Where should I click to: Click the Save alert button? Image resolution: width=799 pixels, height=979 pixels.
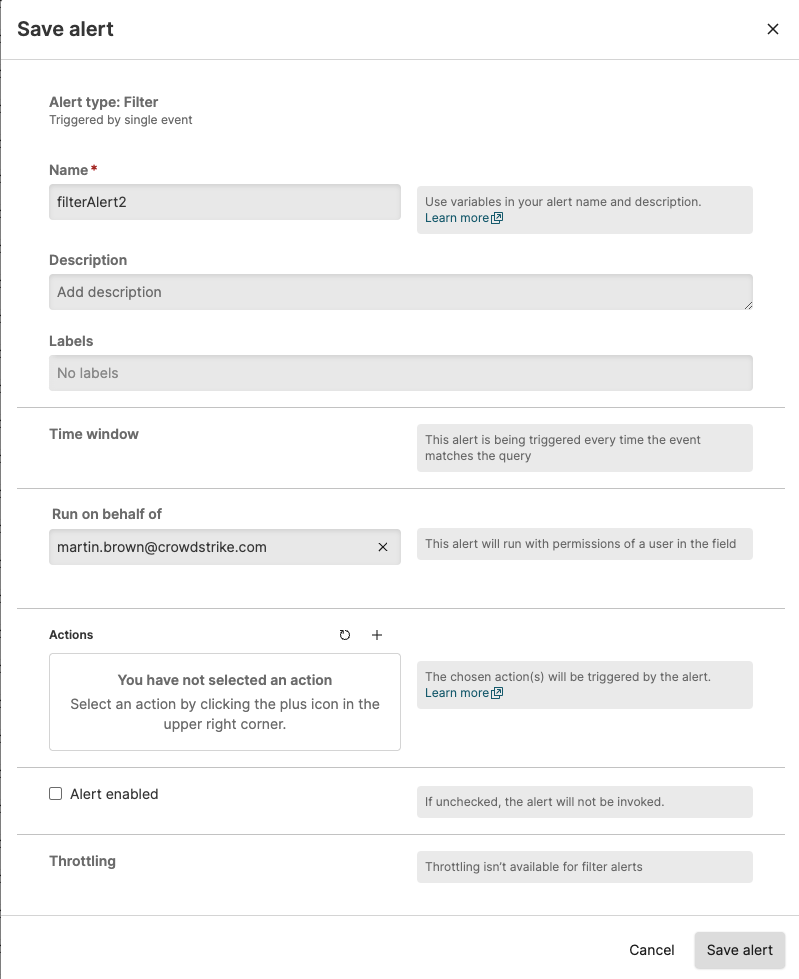739,950
